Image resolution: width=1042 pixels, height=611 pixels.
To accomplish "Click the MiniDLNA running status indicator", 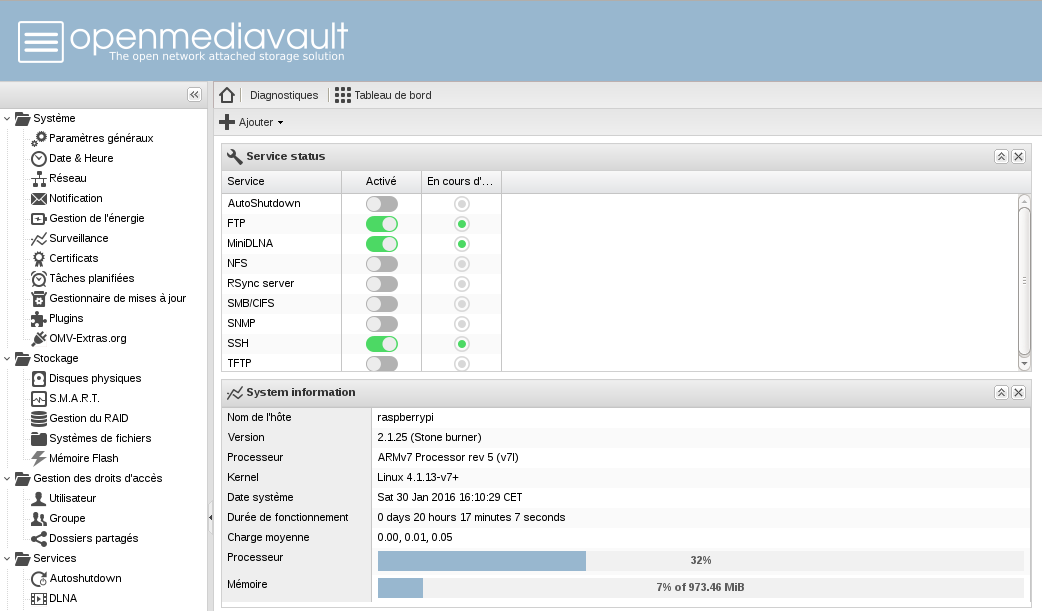I will (462, 244).
